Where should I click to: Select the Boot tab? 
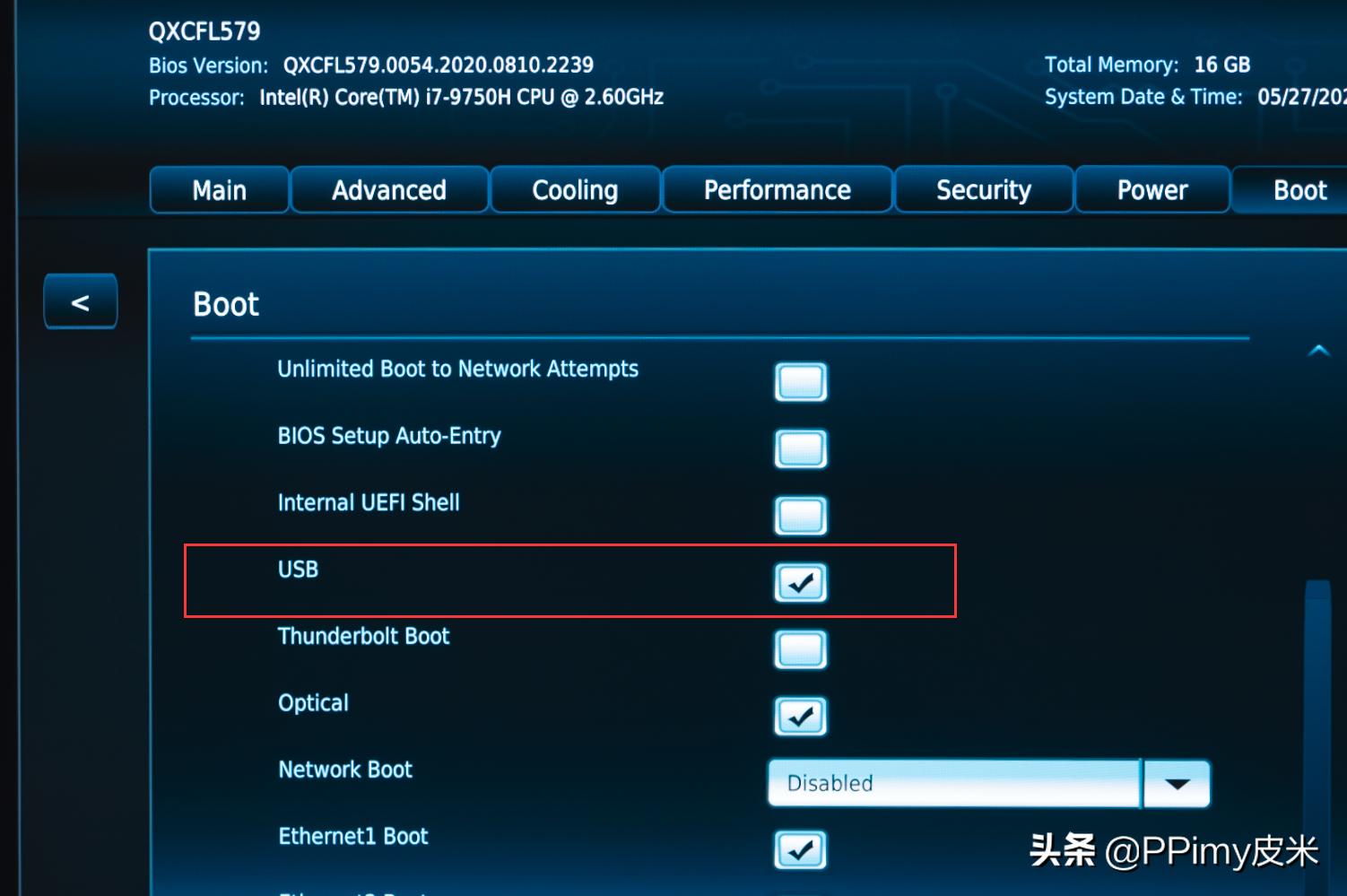tap(1299, 190)
